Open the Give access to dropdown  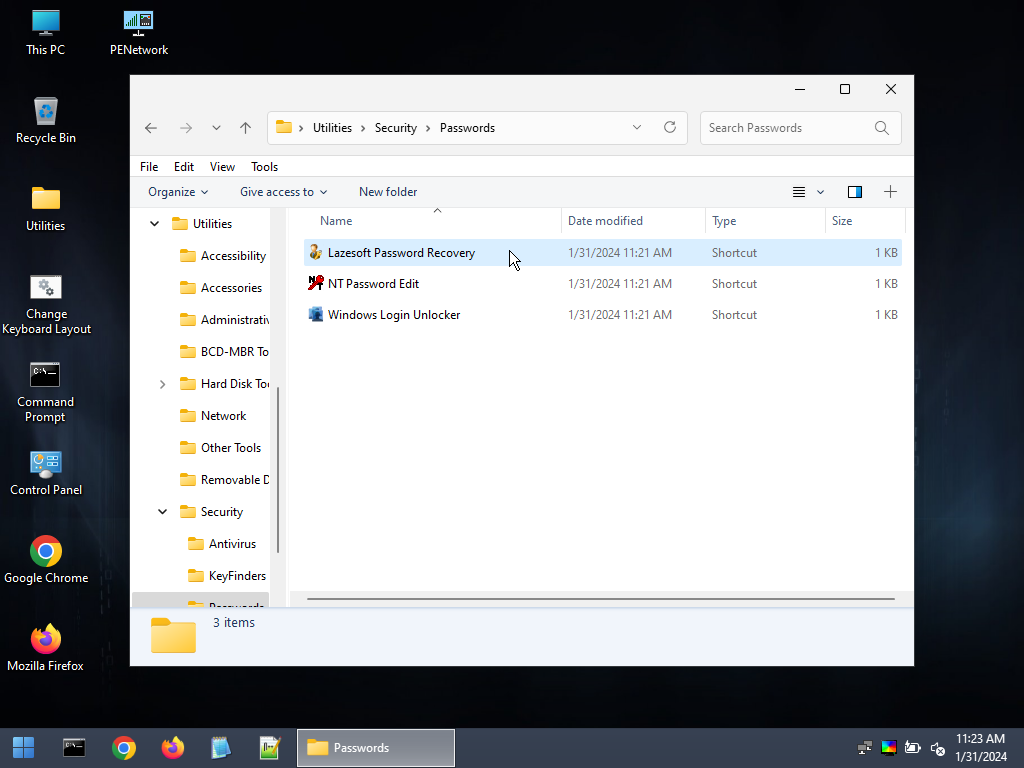pos(283,192)
